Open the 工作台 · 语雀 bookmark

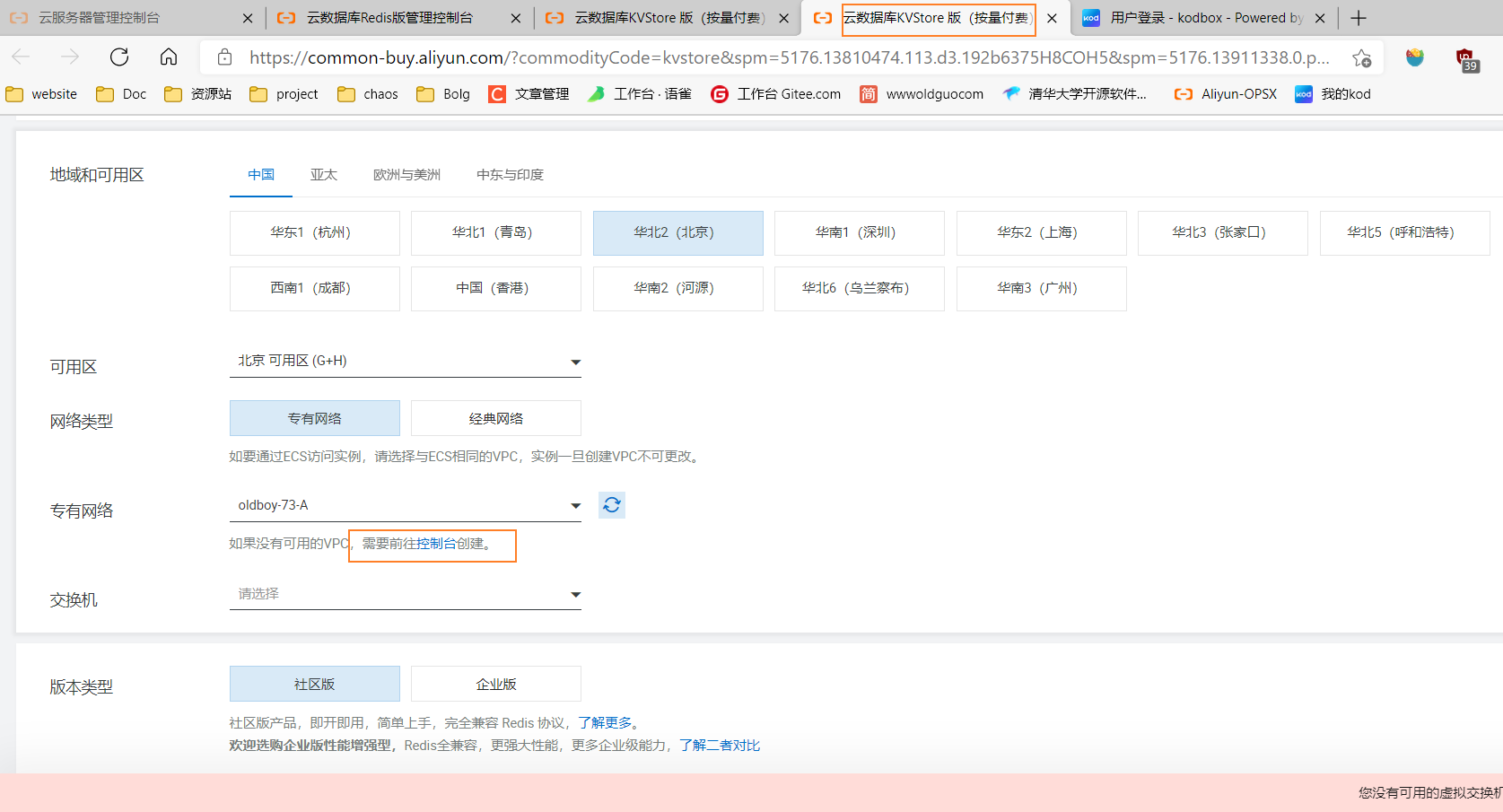640,94
